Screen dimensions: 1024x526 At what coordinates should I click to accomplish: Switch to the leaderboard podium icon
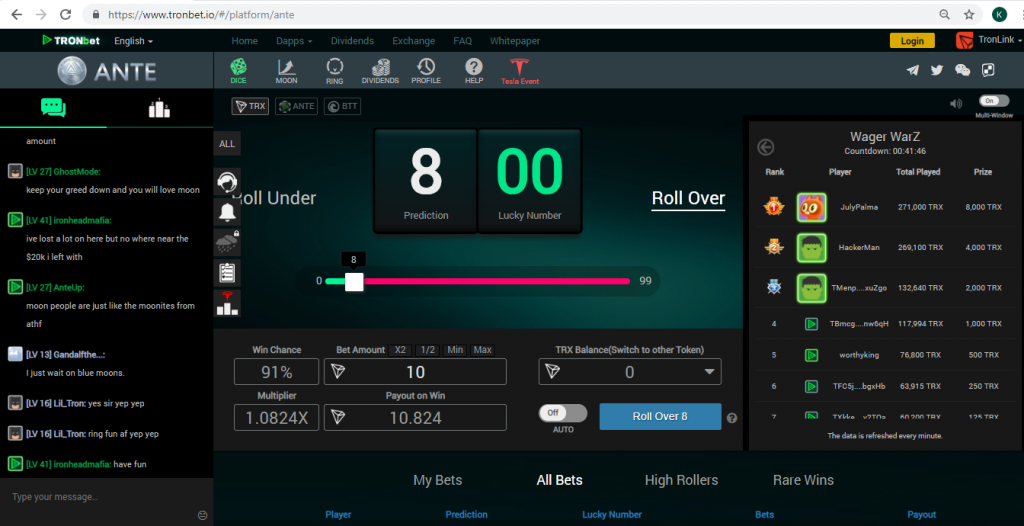coord(159,108)
